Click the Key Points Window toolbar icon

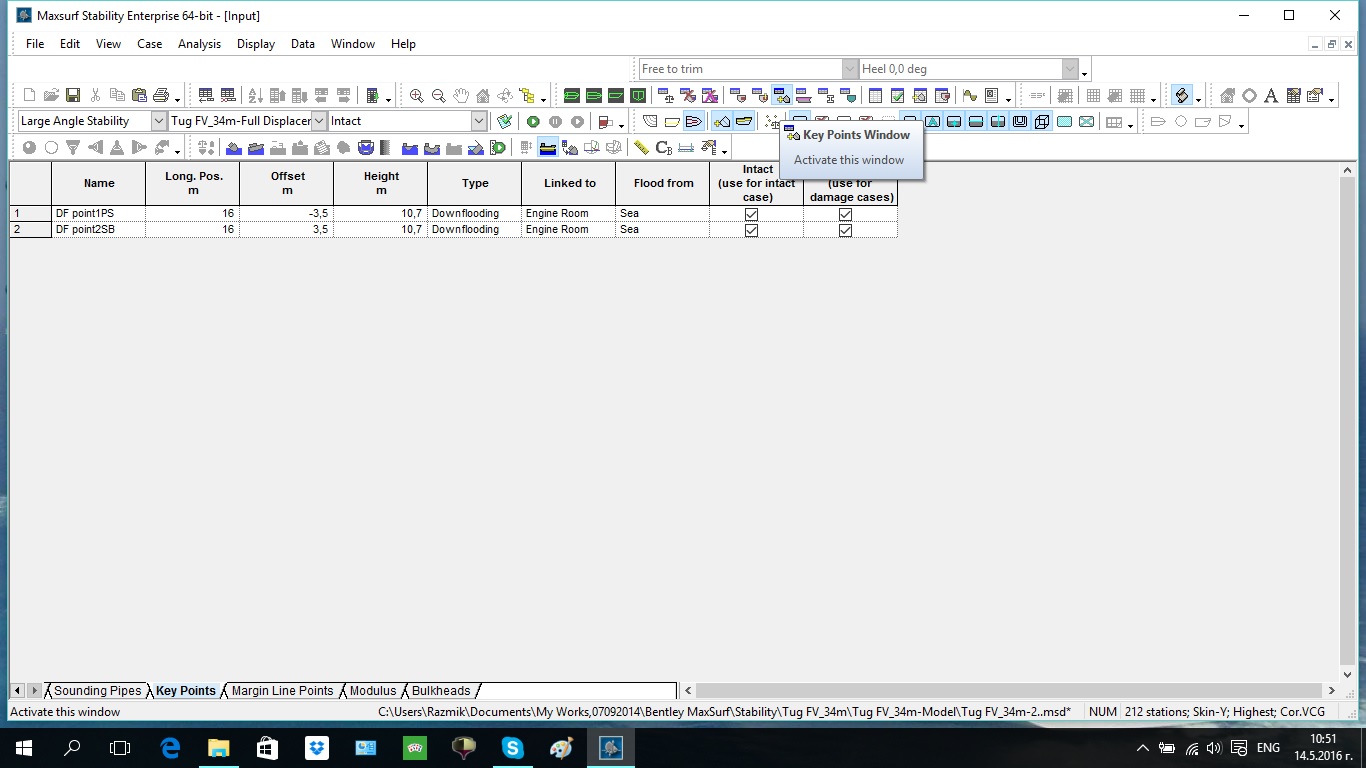point(782,96)
